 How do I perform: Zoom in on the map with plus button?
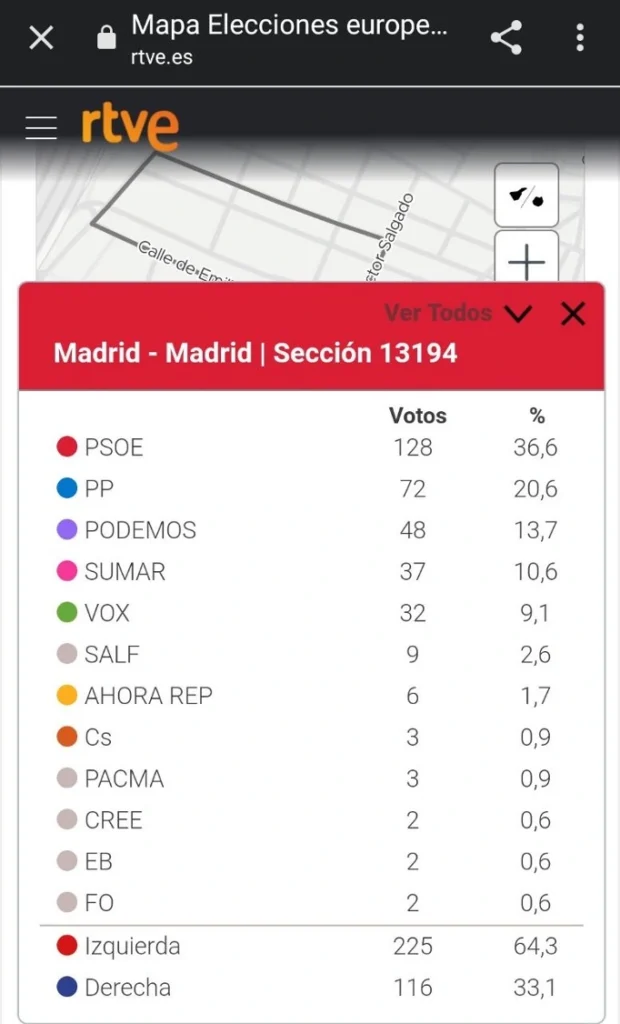[x=525, y=262]
